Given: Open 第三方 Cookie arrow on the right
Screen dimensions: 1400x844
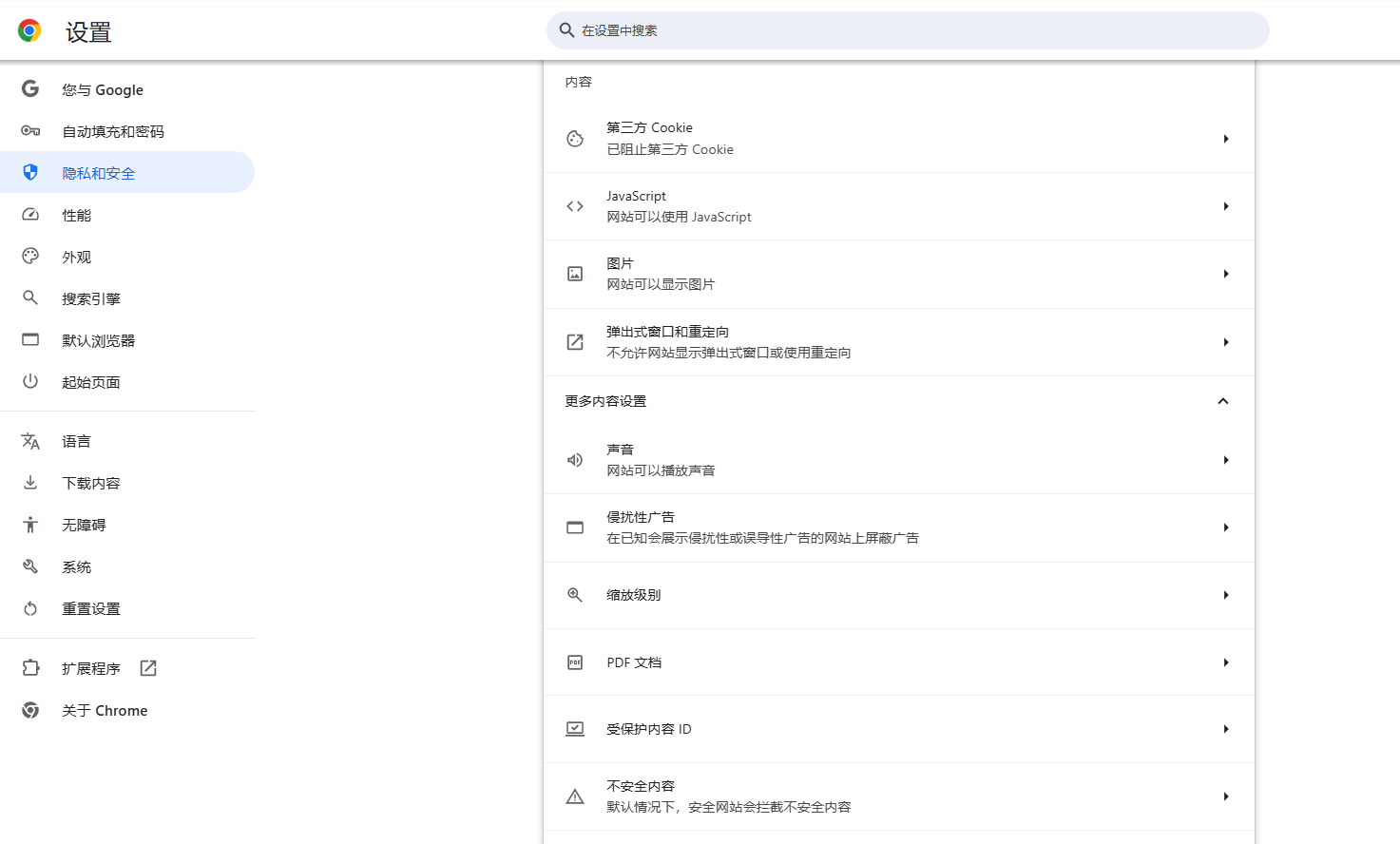Looking at the screenshot, I should [1226, 139].
